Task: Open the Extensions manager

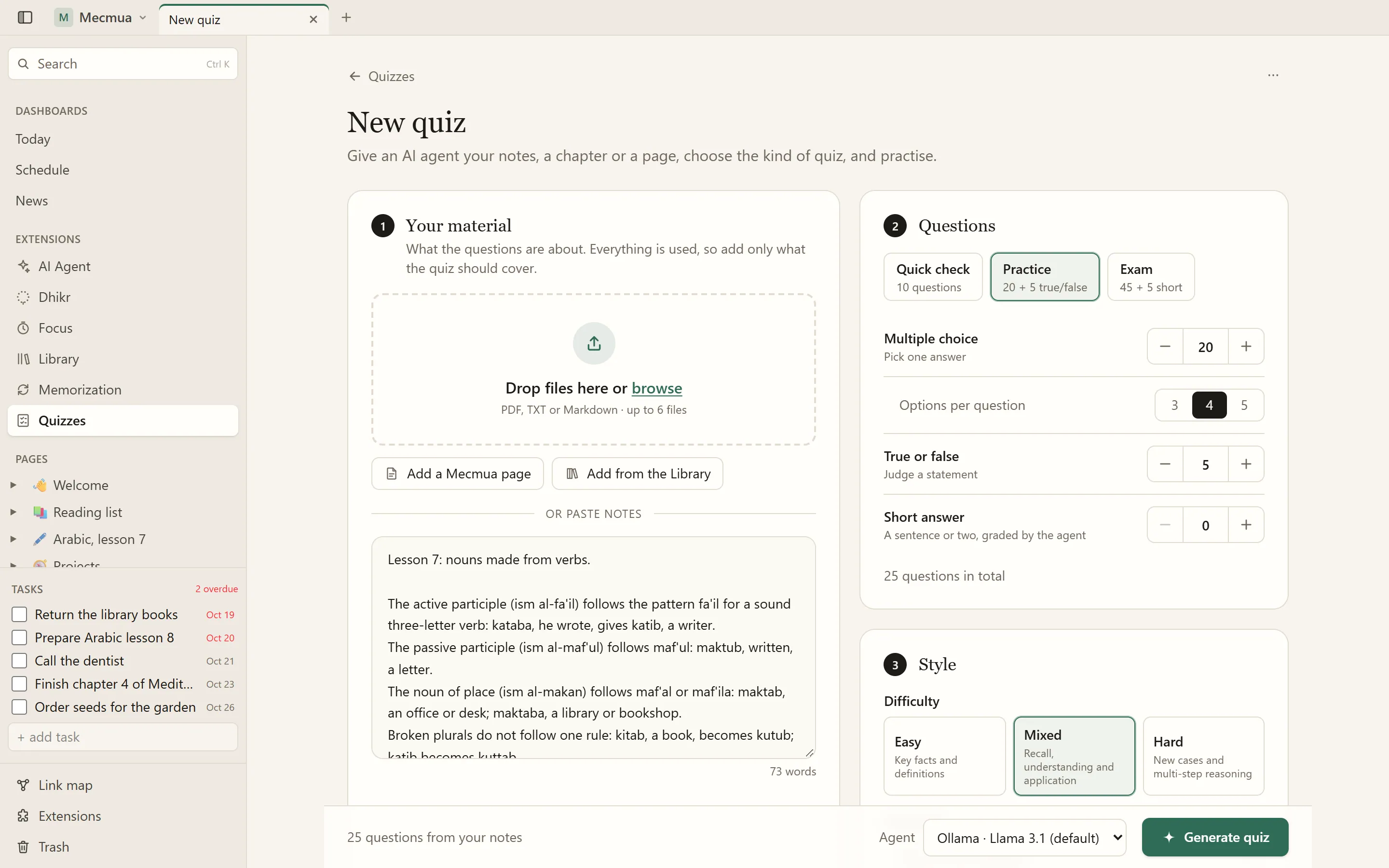Action: pos(123,816)
